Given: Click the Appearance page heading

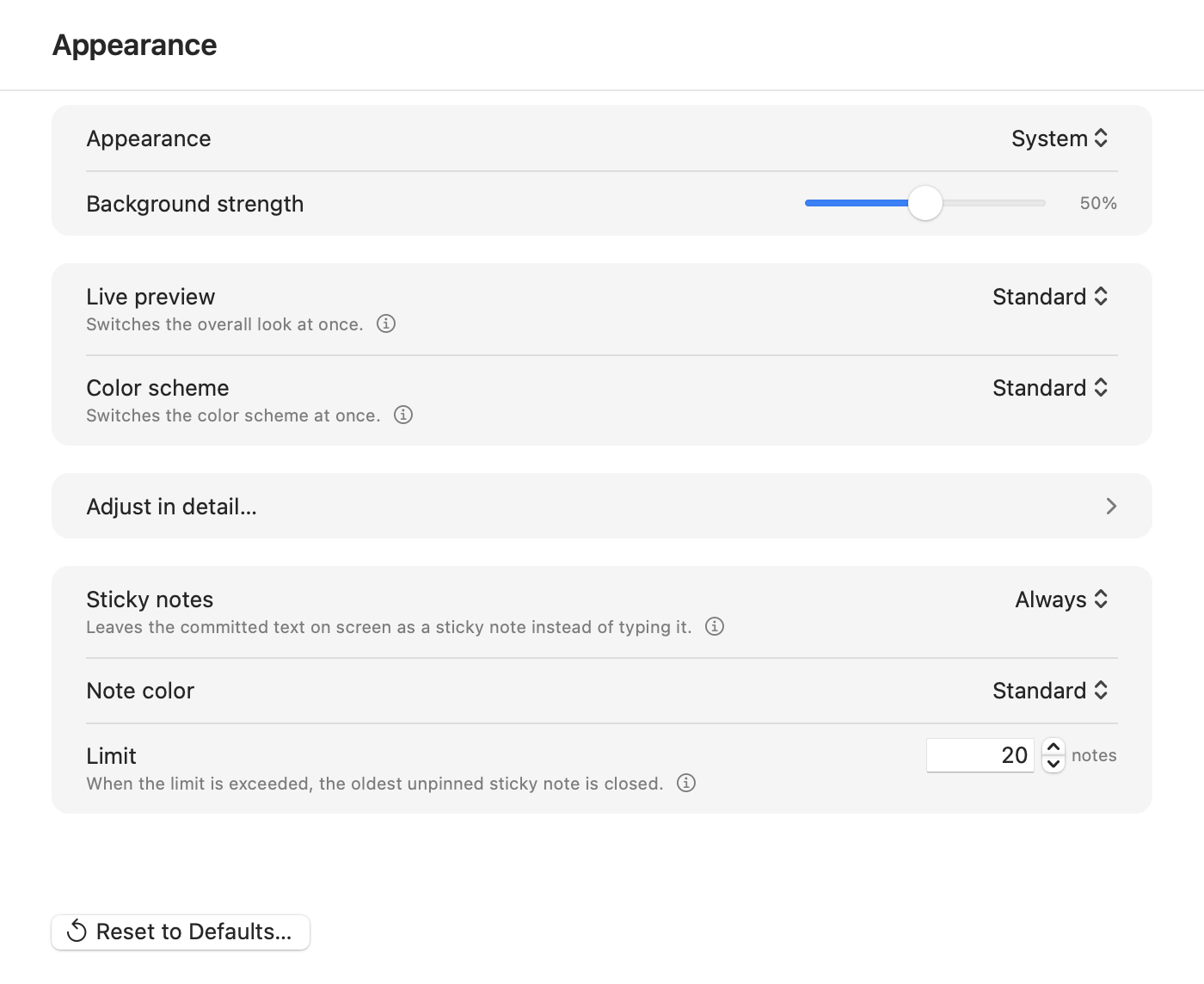Looking at the screenshot, I should (135, 45).
